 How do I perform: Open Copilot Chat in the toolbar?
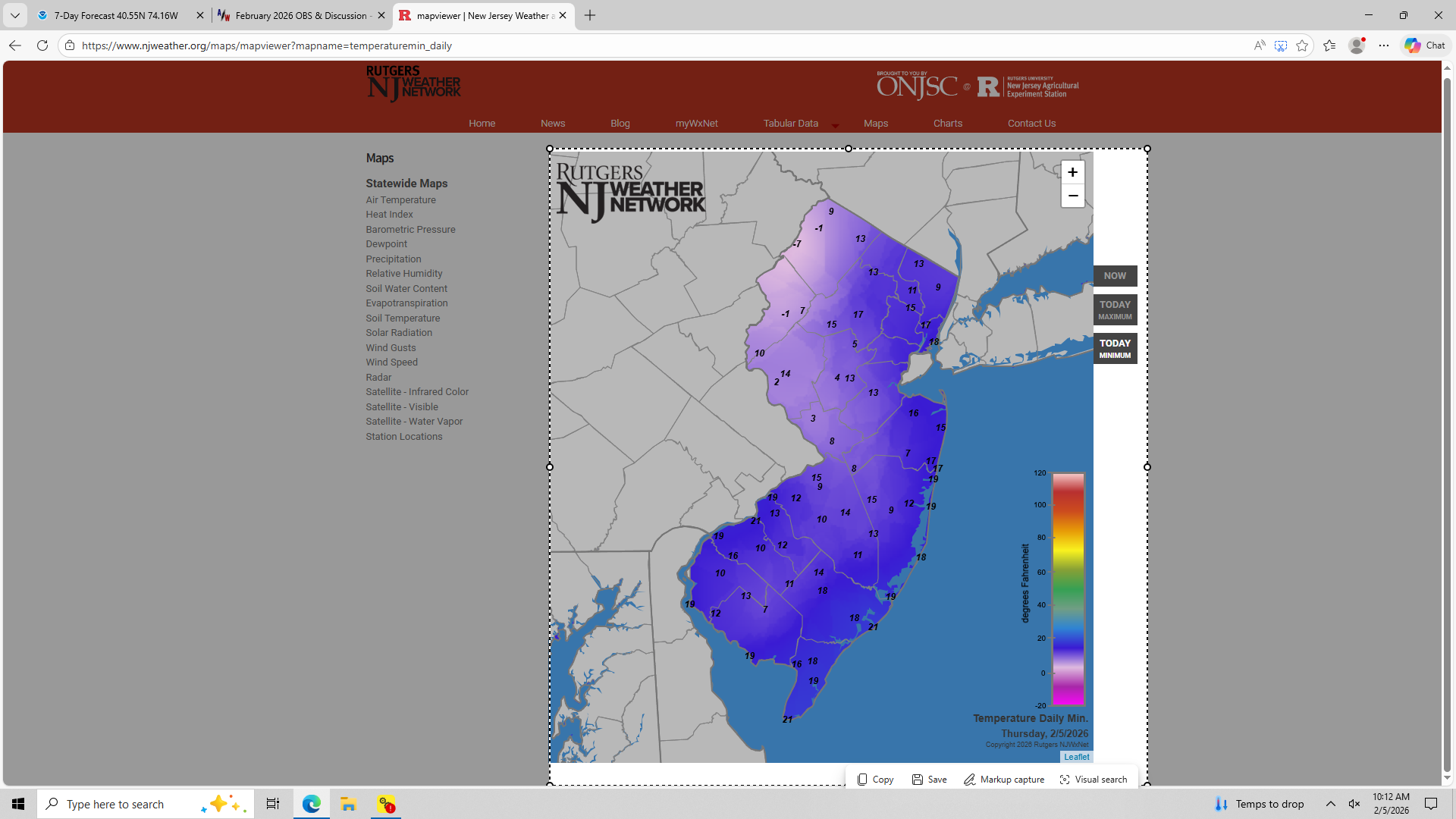[x=1425, y=45]
